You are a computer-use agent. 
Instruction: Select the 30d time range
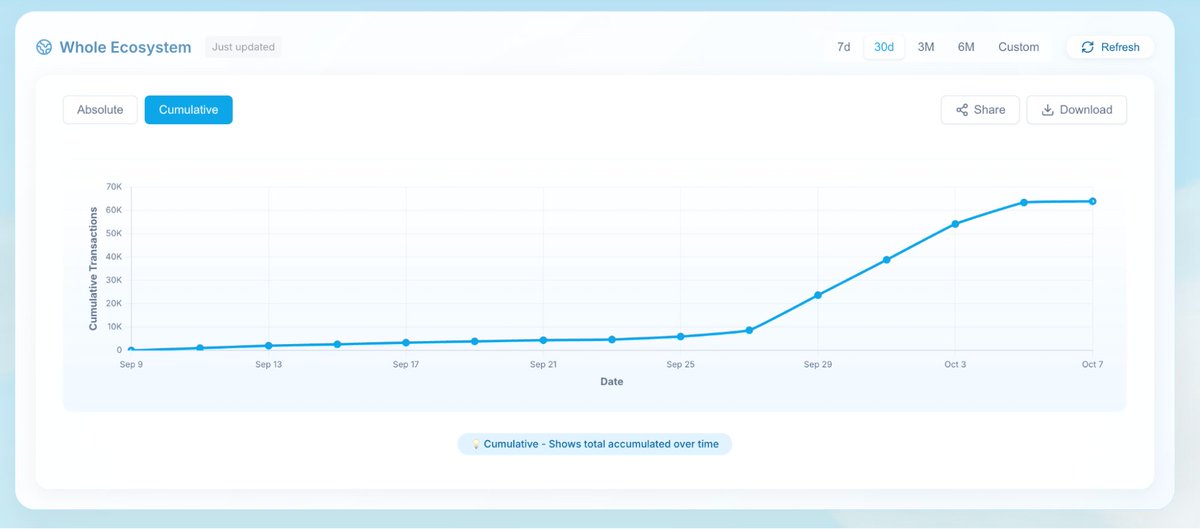click(x=884, y=47)
